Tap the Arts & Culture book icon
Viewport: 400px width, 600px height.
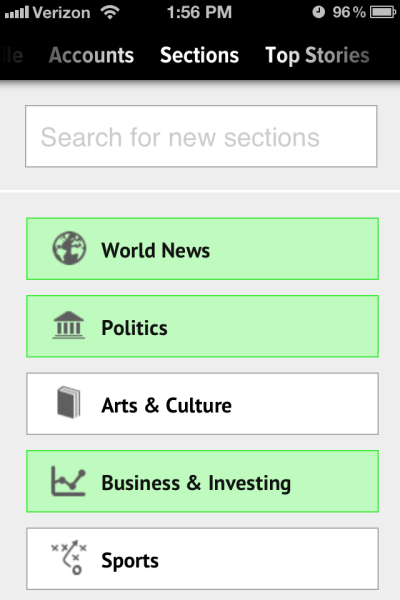(x=69, y=403)
